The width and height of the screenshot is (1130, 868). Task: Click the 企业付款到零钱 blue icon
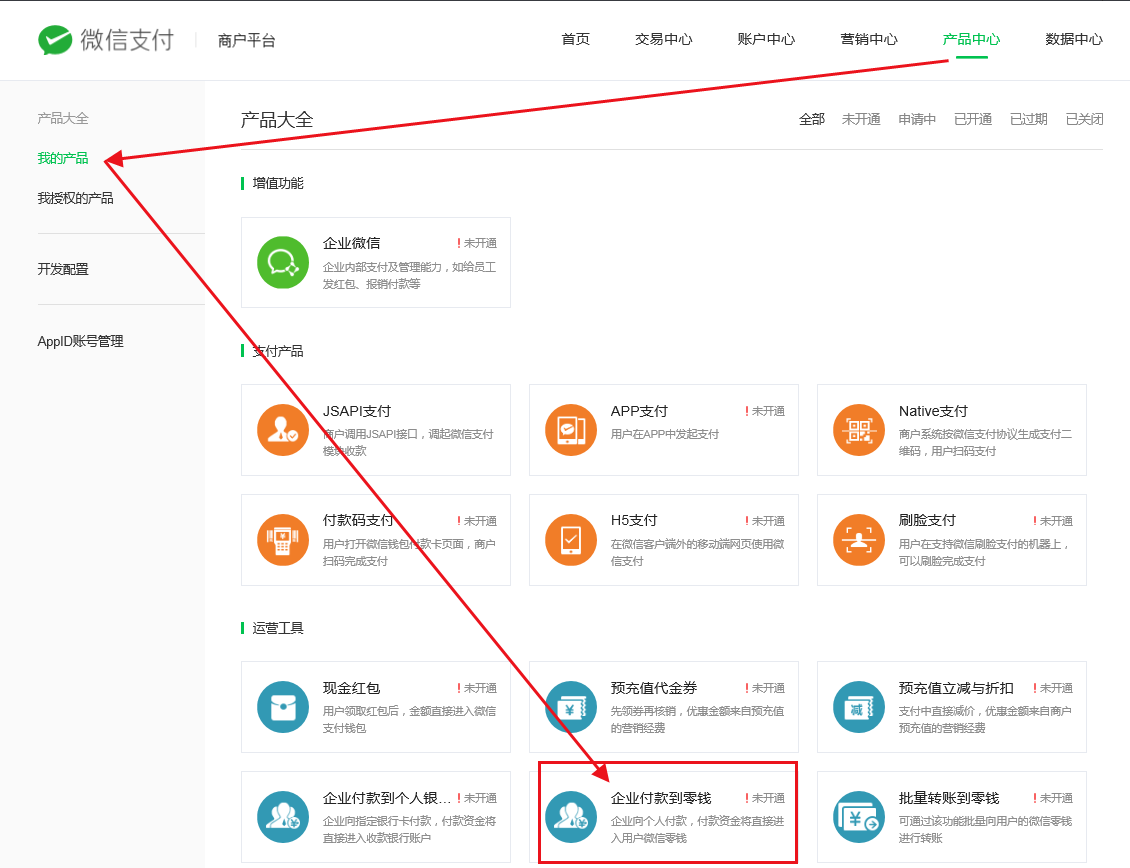pyautogui.click(x=571, y=818)
